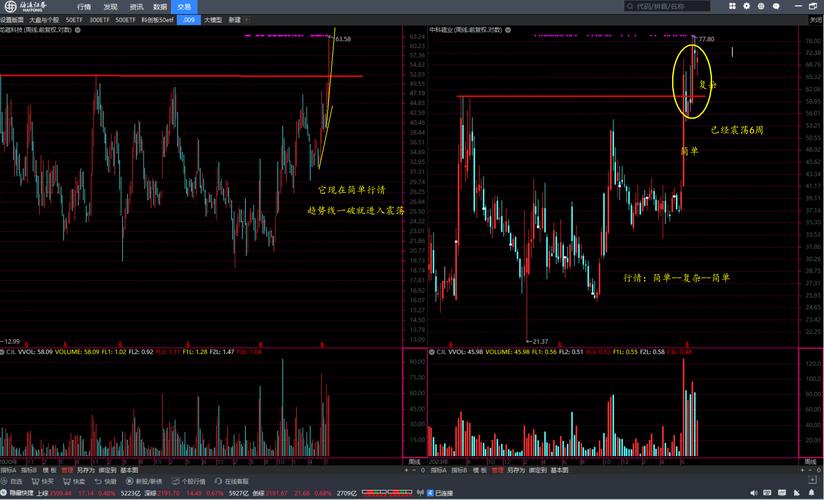This screenshot has width=824, height=500.
Task: Click the stock code search field
Action: point(678,6)
